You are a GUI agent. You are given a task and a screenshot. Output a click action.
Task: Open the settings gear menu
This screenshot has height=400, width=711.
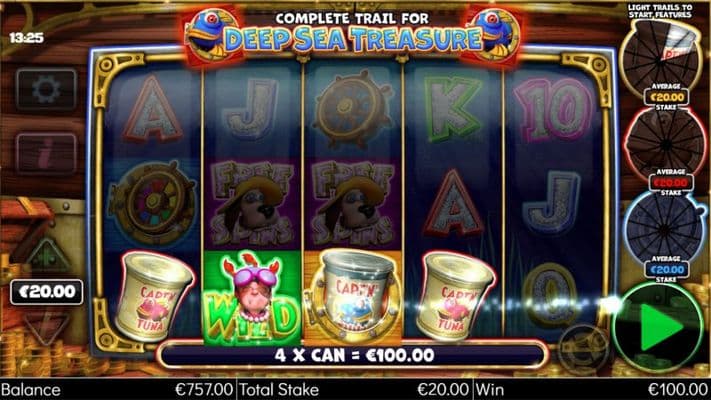pos(46,89)
